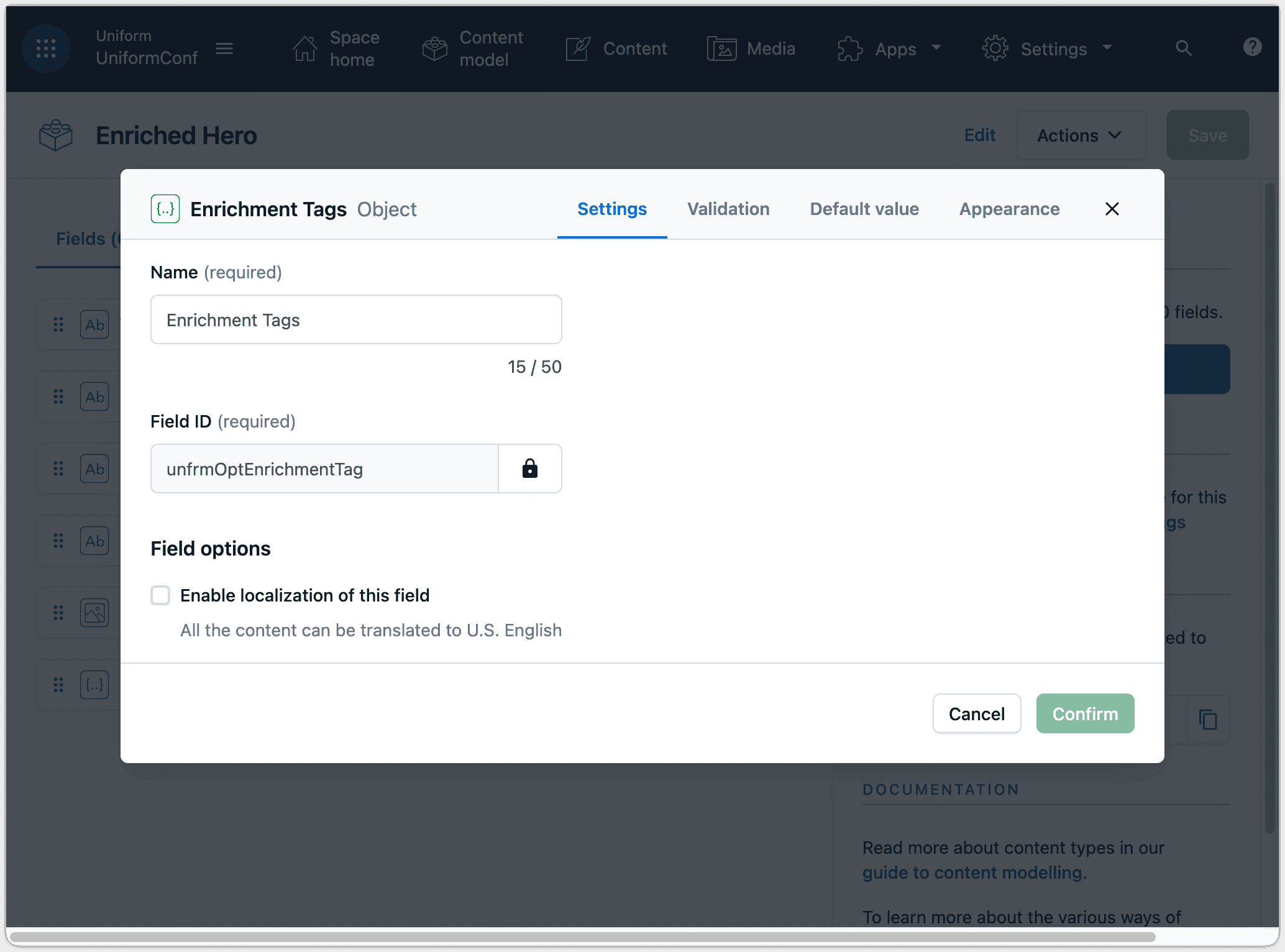This screenshot has height=952, width=1285.
Task: Switch to the Validation tab
Action: coord(728,209)
